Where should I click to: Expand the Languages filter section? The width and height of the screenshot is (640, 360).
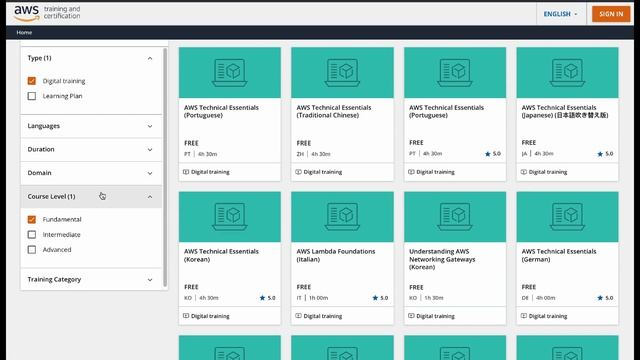(x=90, y=126)
